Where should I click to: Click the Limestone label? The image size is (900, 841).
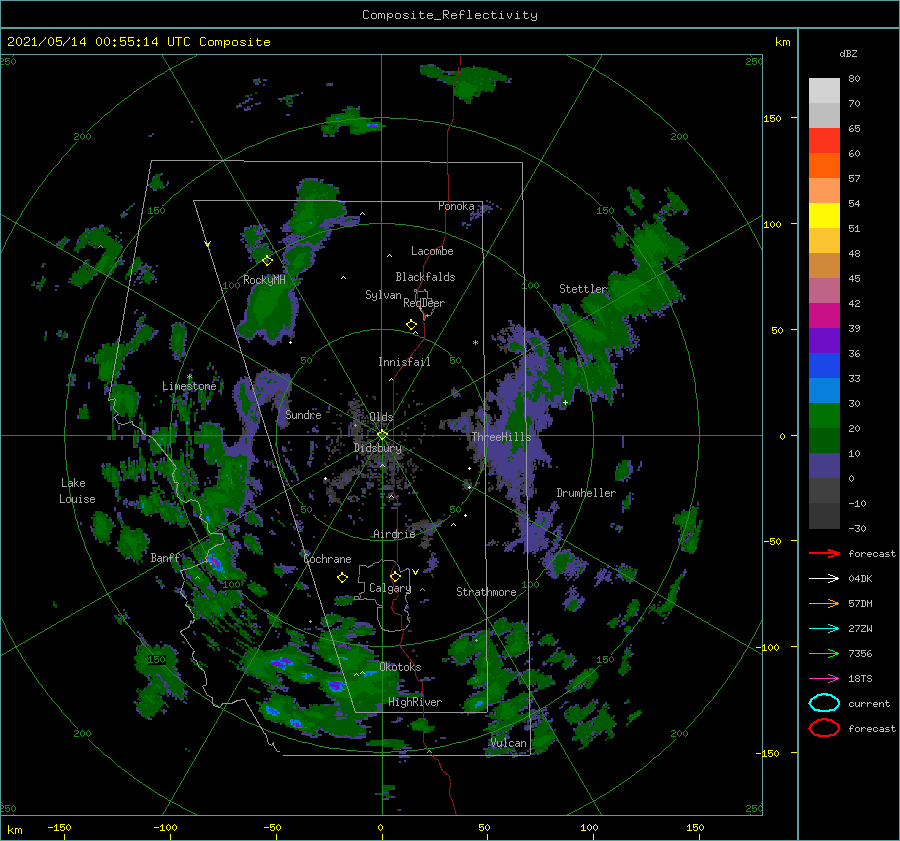(x=189, y=386)
